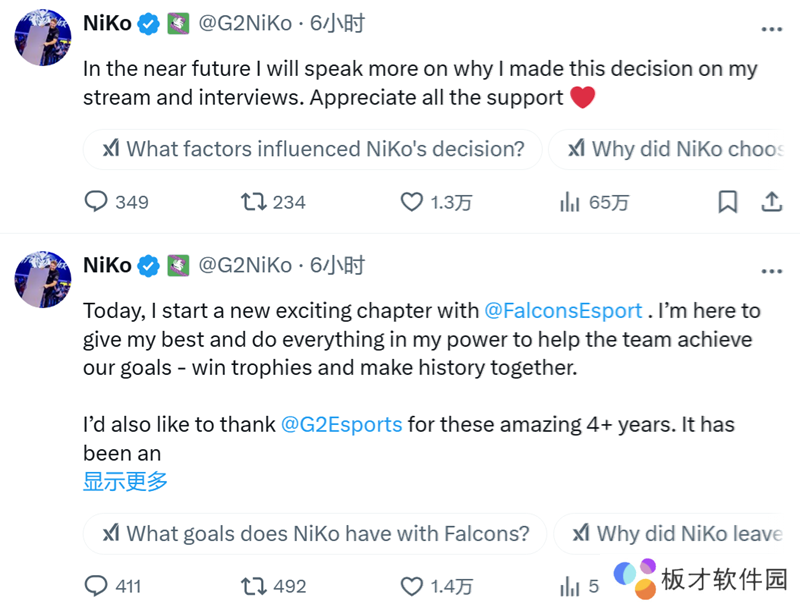This screenshot has height=604, width=800.
Task: View analytics of first tweet (65万 views)
Action: (570, 202)
